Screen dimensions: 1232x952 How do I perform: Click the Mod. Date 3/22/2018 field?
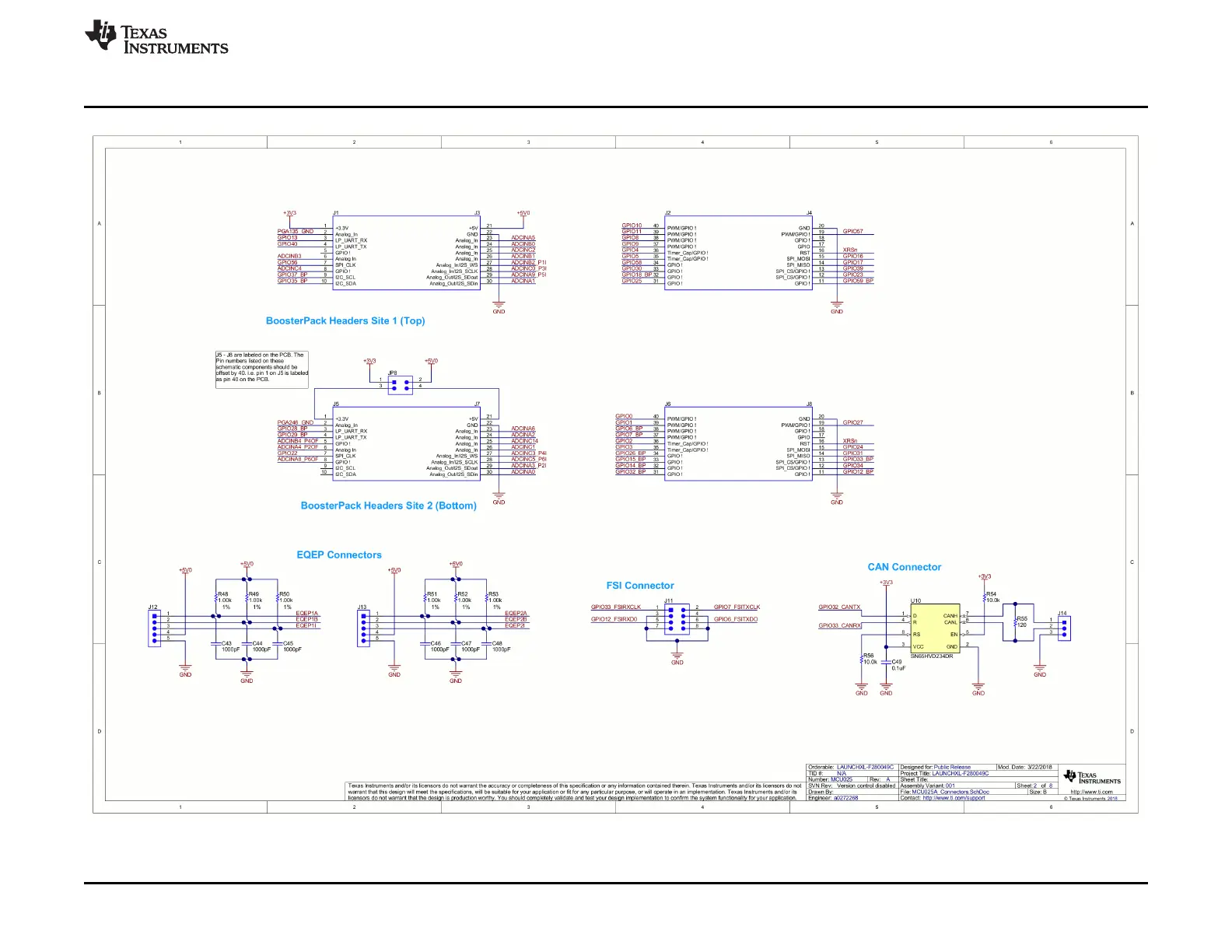(x=1025, y=767)
